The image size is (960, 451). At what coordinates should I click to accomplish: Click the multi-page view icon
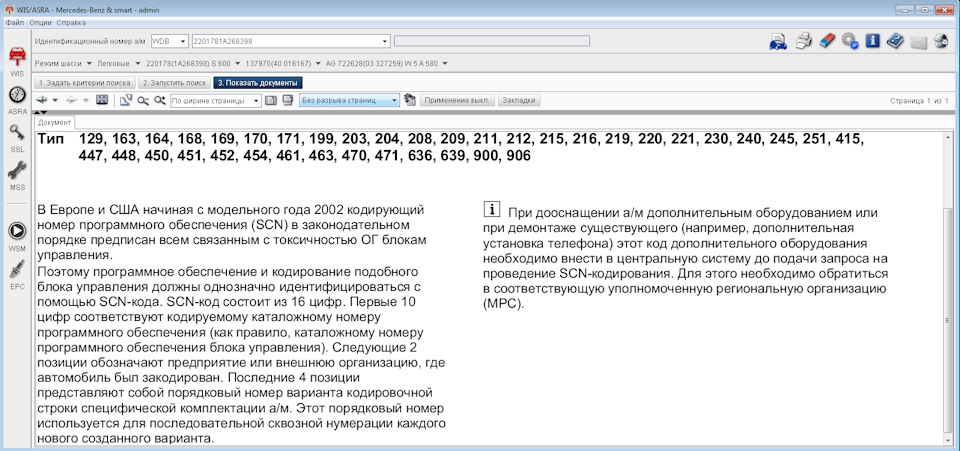tap(287, 100)
